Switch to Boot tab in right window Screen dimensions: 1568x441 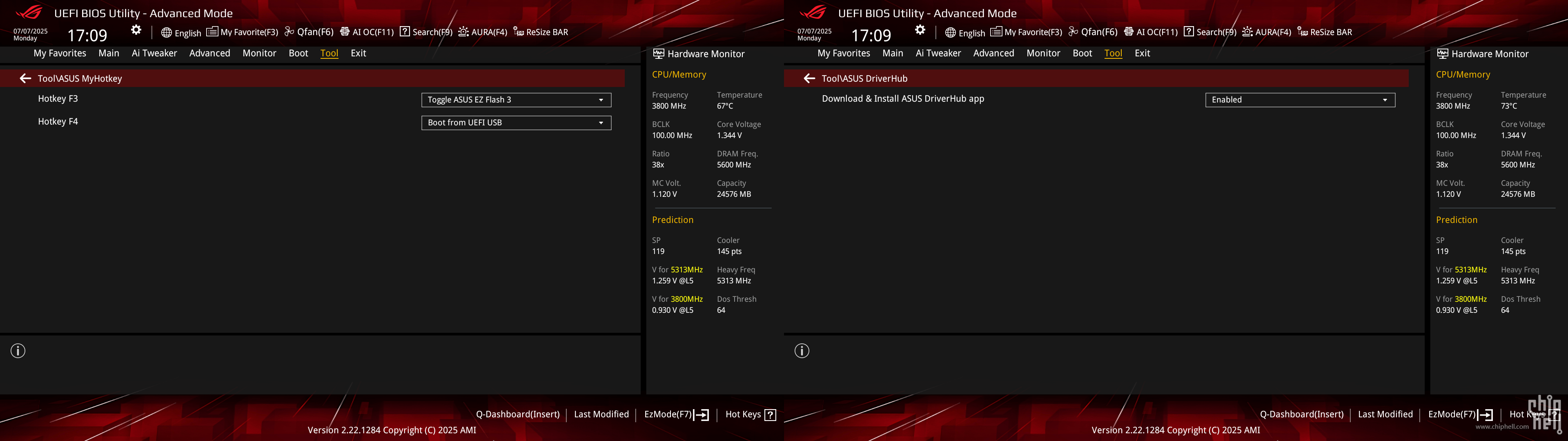point(1082,53)
